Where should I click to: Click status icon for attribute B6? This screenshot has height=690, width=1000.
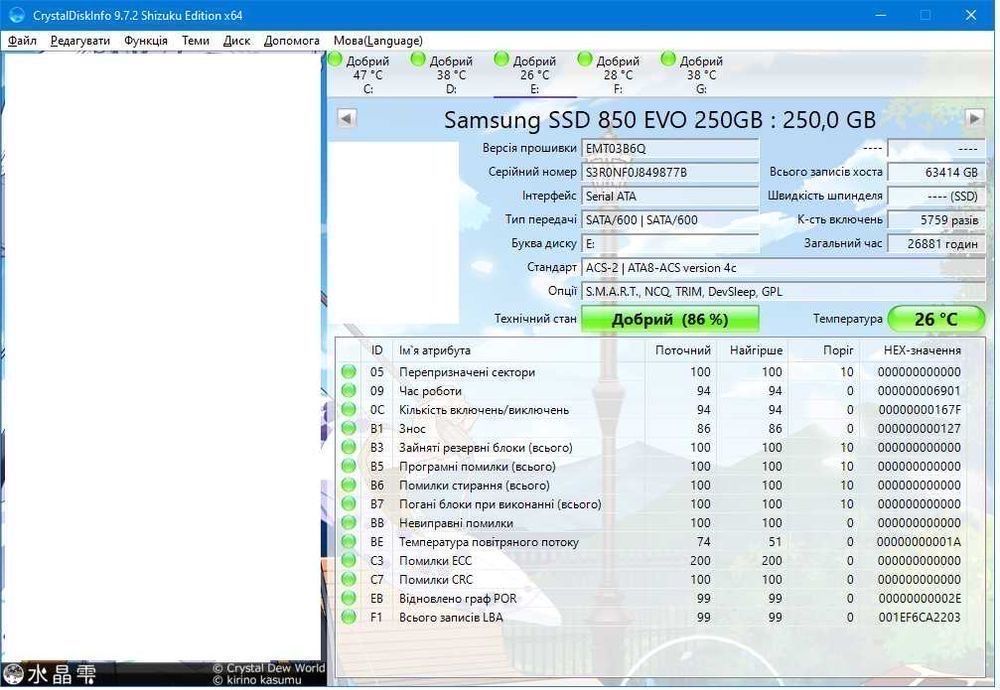point(348,485)
